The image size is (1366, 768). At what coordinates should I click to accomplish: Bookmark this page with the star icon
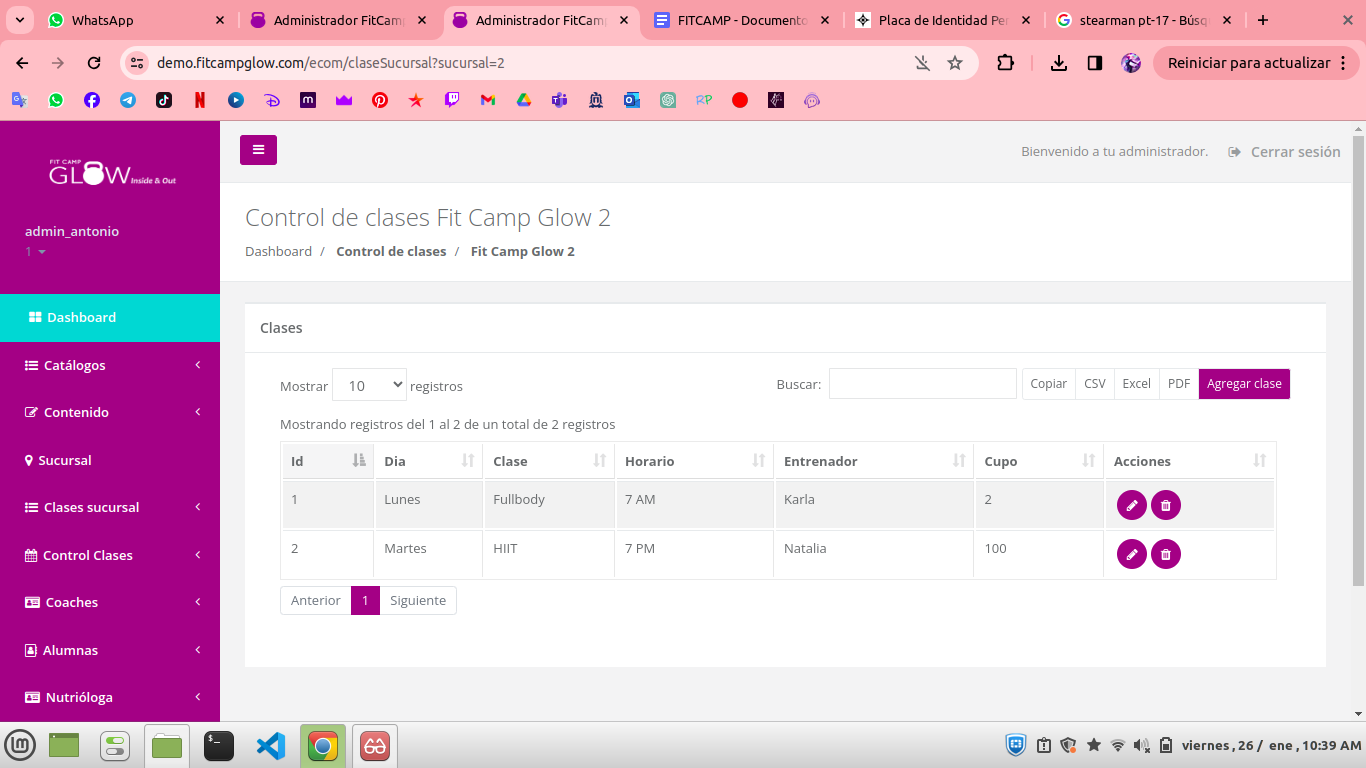[x=955, y=63]
